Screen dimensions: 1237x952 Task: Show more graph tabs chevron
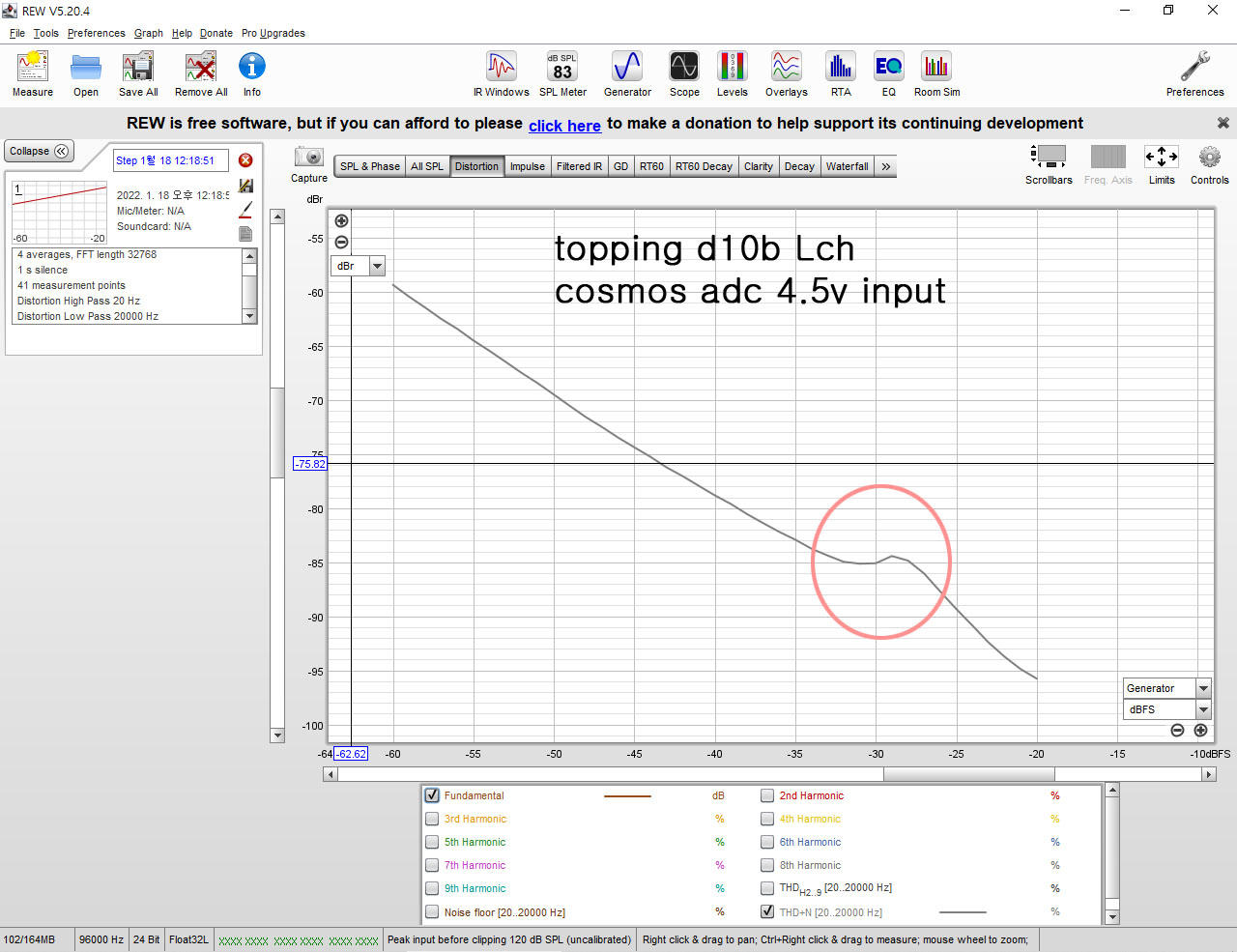click(885, 166)
